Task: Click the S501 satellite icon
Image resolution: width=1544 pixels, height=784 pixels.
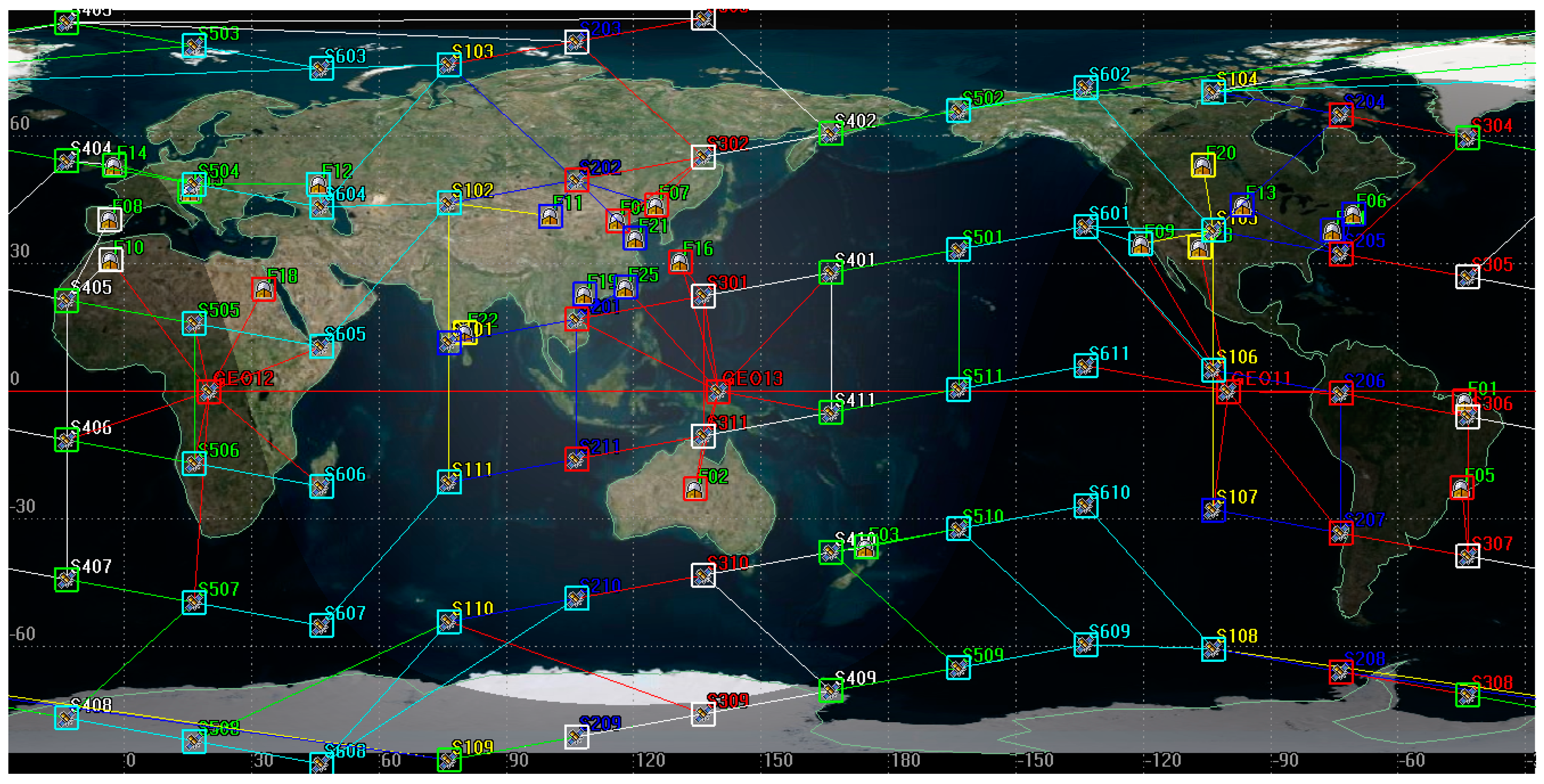Action: [958, 249]
